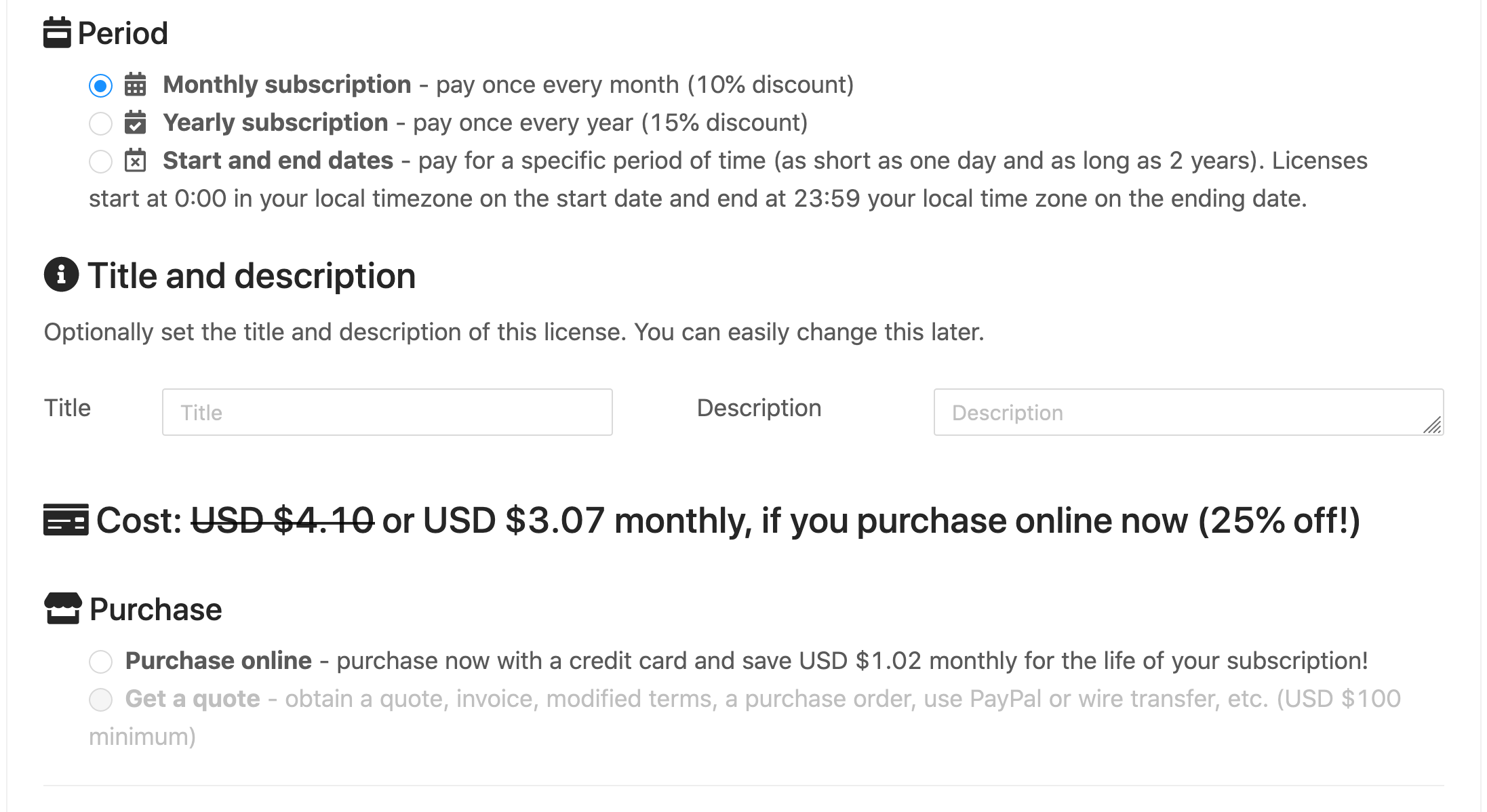Screen dimensions: 1487x812
Task: Click the bold Purchase online label
Action: click(x=218, y=661)
